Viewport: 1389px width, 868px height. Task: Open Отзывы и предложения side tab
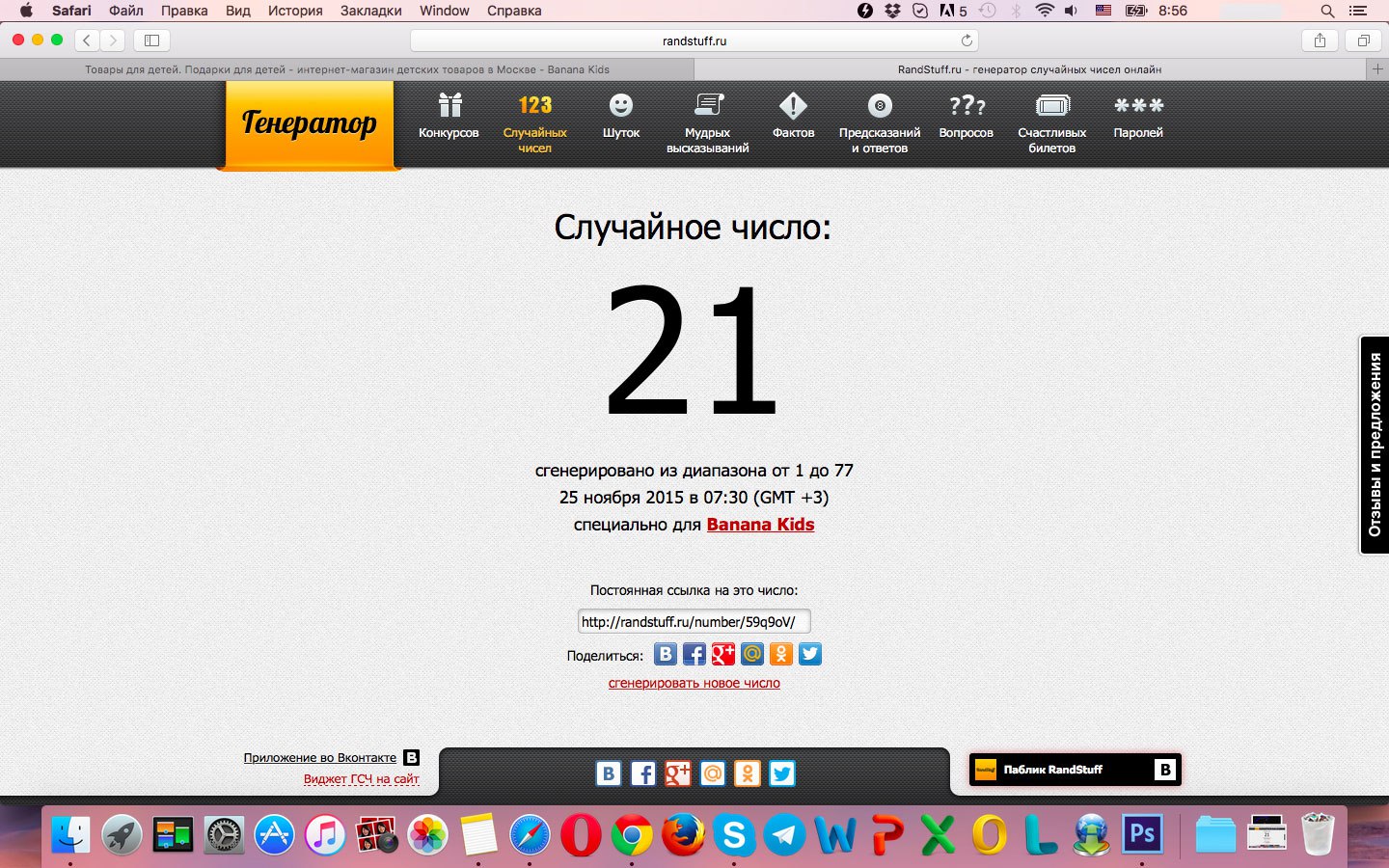click(x=1375, y=445)
